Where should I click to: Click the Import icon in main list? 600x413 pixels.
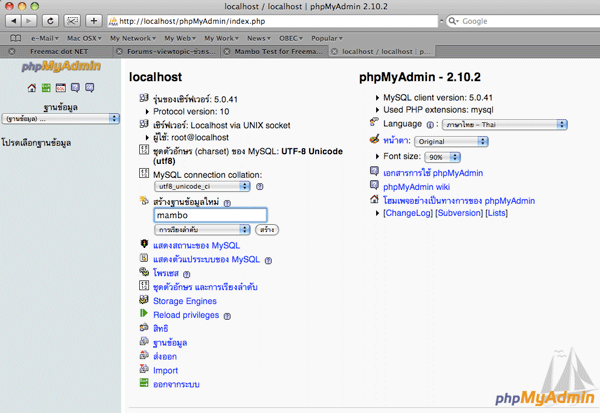(145, 370)
